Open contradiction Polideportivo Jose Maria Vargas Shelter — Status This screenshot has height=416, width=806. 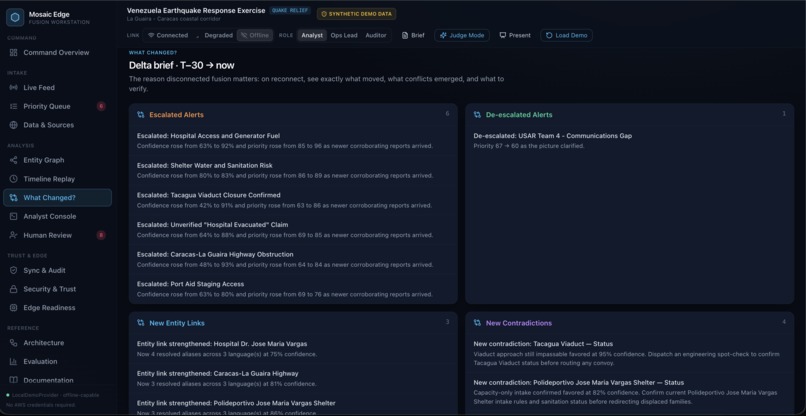630,392
